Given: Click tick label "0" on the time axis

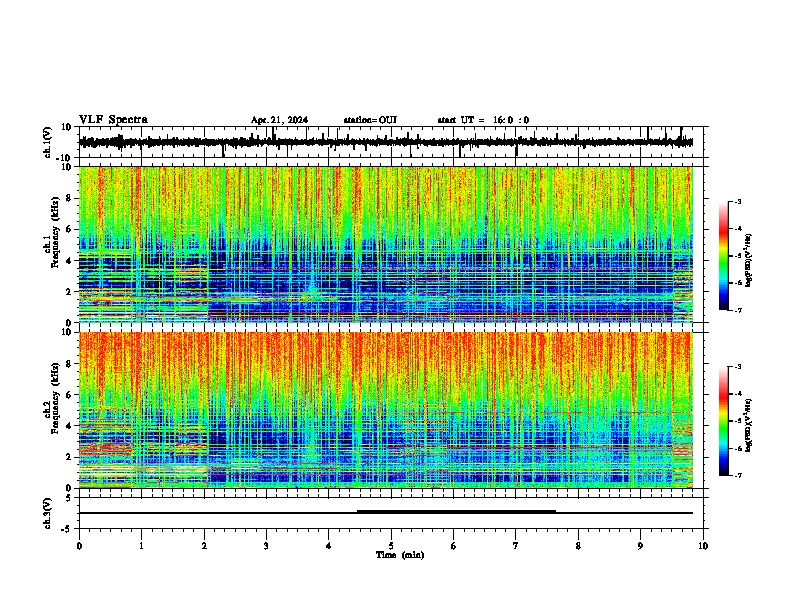Looking at the screenshot, I should pyautogui.click(x=79, y=546).
